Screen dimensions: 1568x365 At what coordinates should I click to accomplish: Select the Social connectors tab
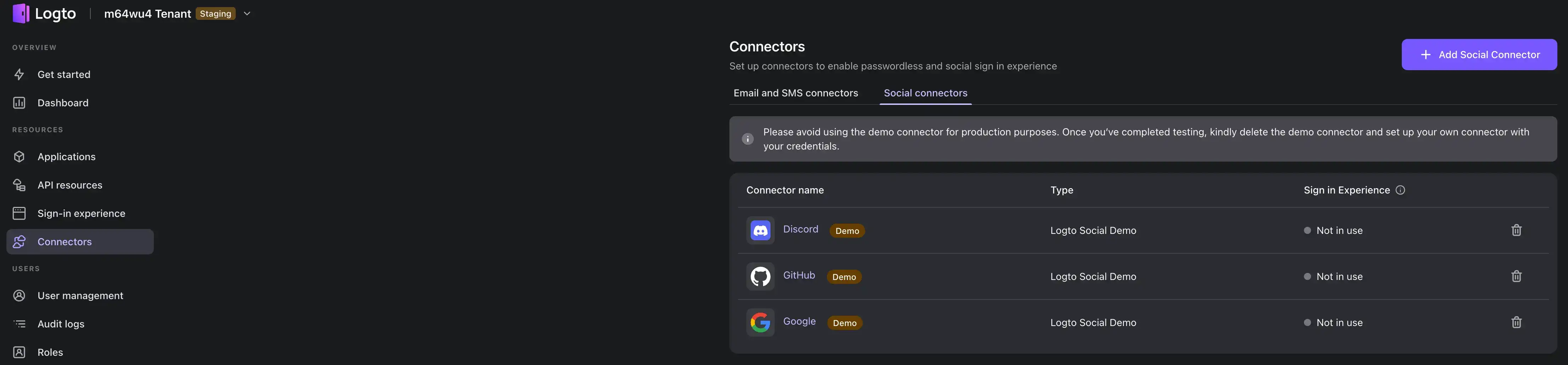tap(925, 93)
